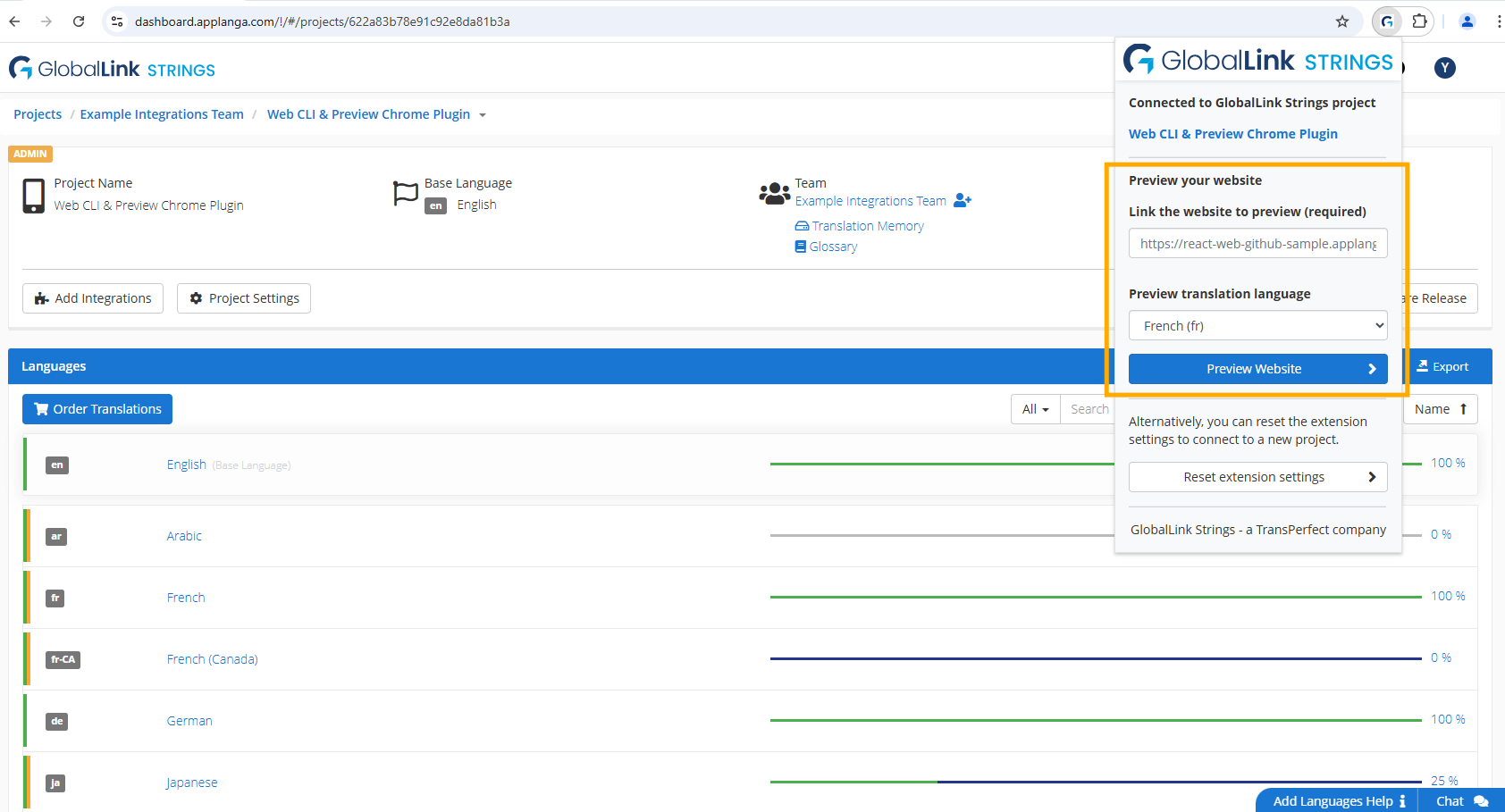Open the Chrome profile avatar icon
The image size is (1505, 812).
click(1467, 21)
